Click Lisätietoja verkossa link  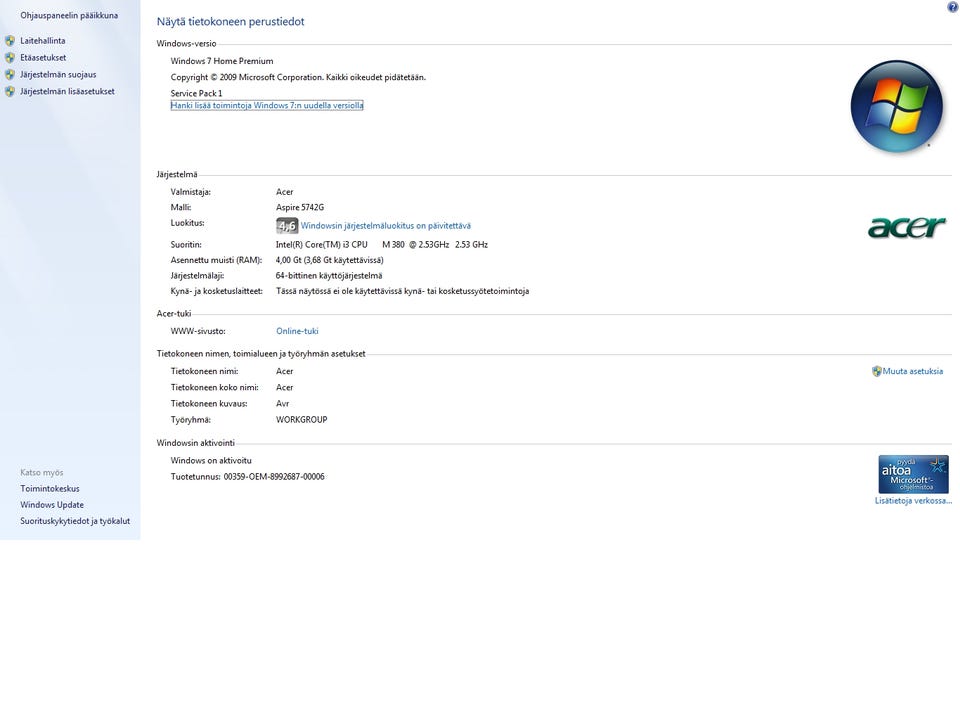point(913,500)
